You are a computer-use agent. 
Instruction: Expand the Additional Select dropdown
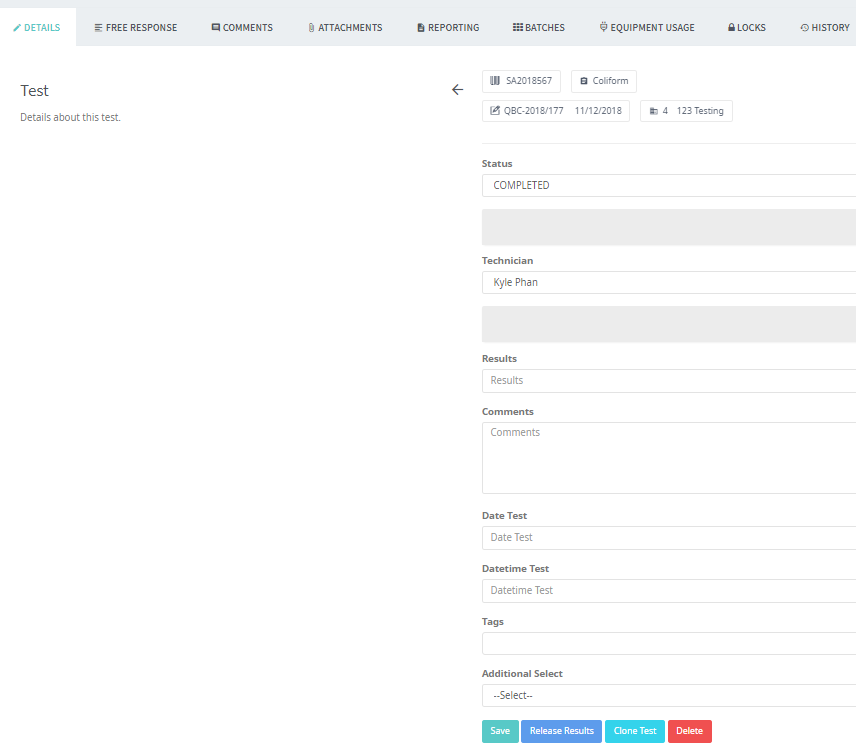668,696
